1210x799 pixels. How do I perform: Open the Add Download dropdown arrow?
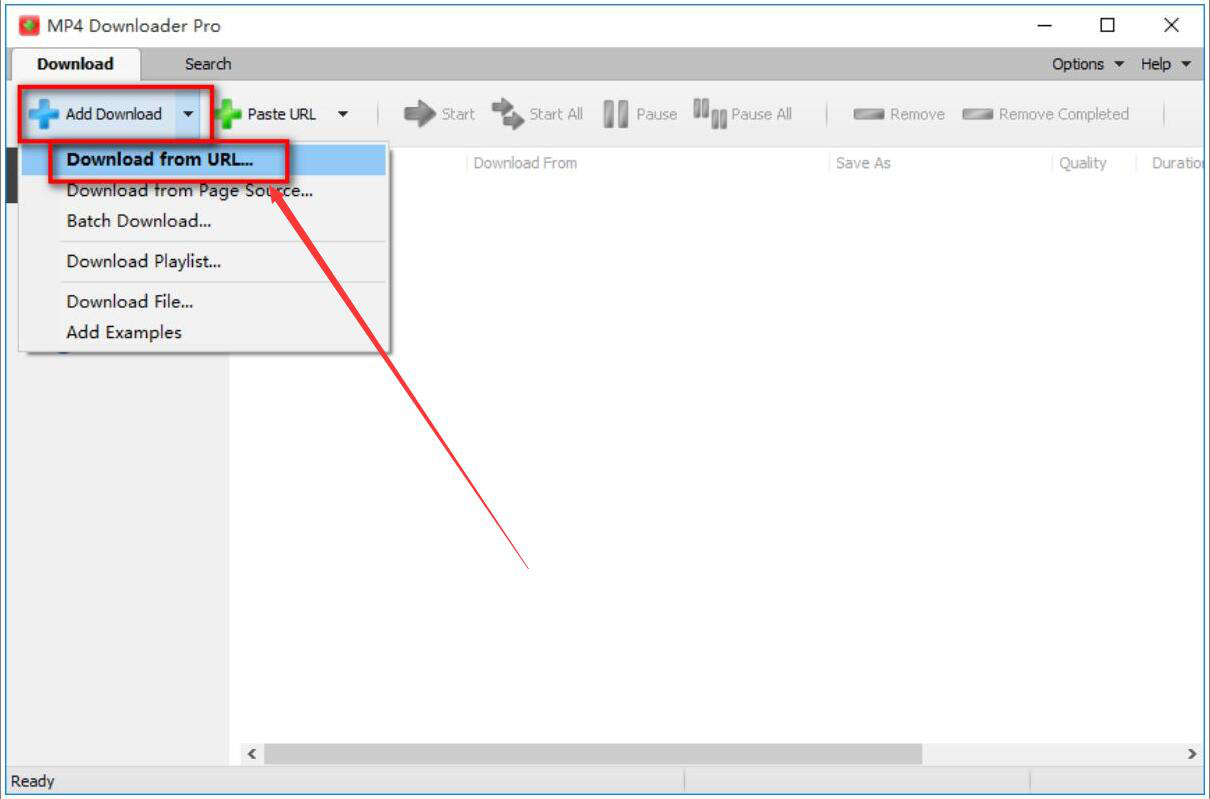(x=188, y=114)
